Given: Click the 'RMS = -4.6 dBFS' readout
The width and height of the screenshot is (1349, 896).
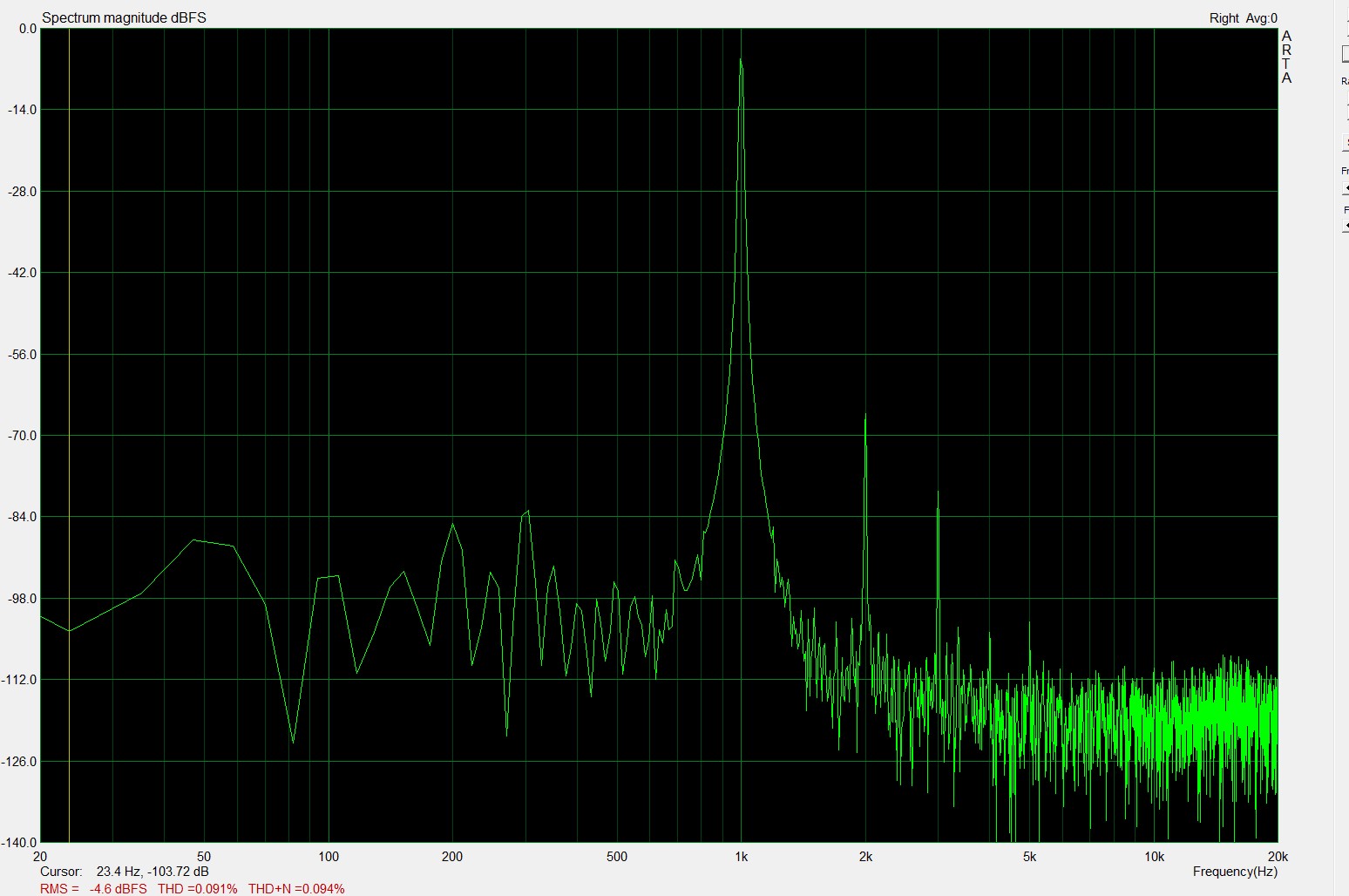Looking at the screenshot, I should [x=93, y=888].
